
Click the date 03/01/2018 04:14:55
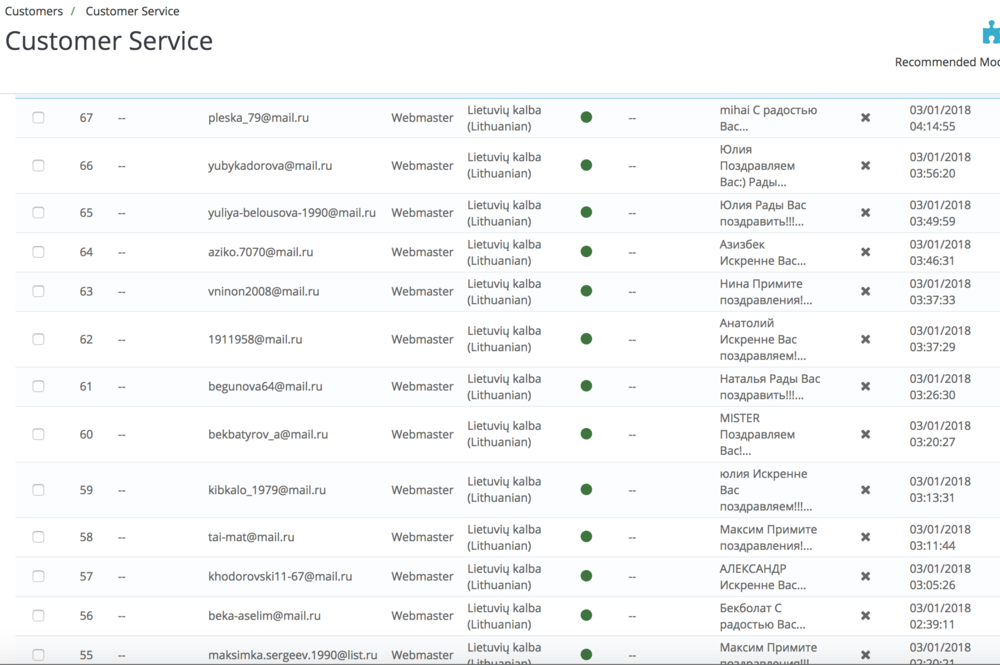pyautogui.click(x=941, y=117)
